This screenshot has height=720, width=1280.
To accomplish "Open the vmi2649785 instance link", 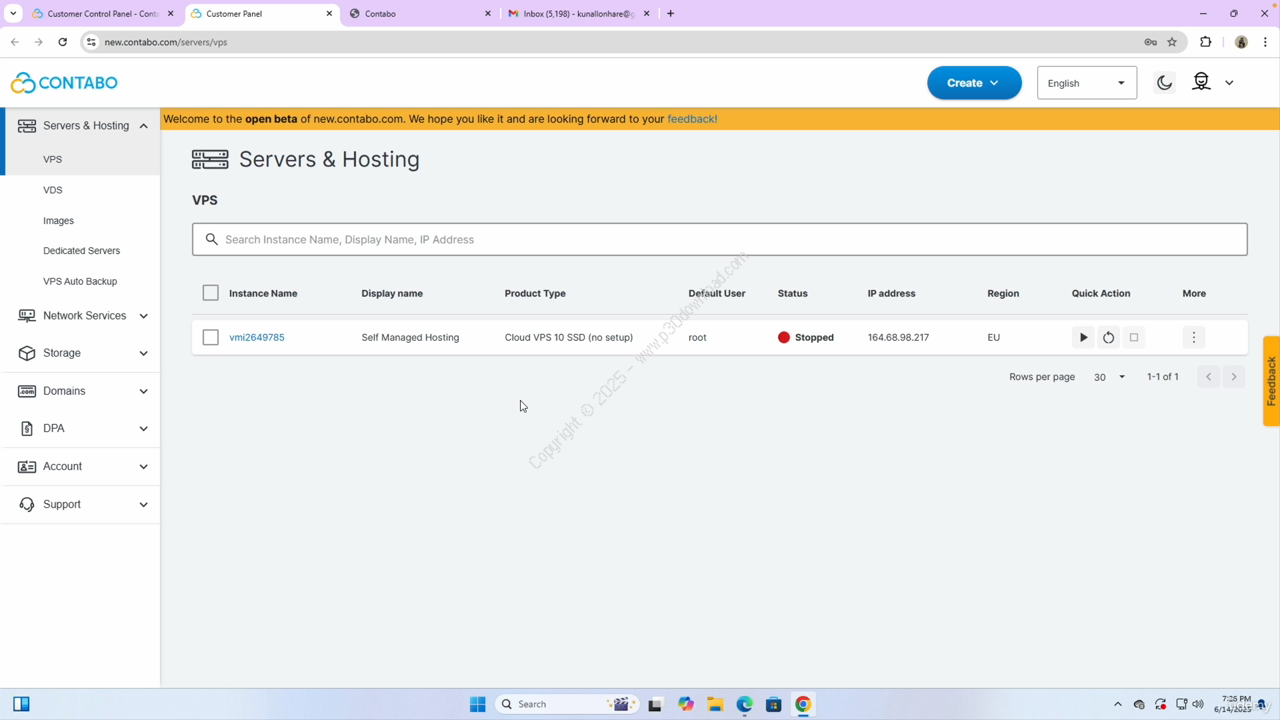I will (x=257, y=338).
